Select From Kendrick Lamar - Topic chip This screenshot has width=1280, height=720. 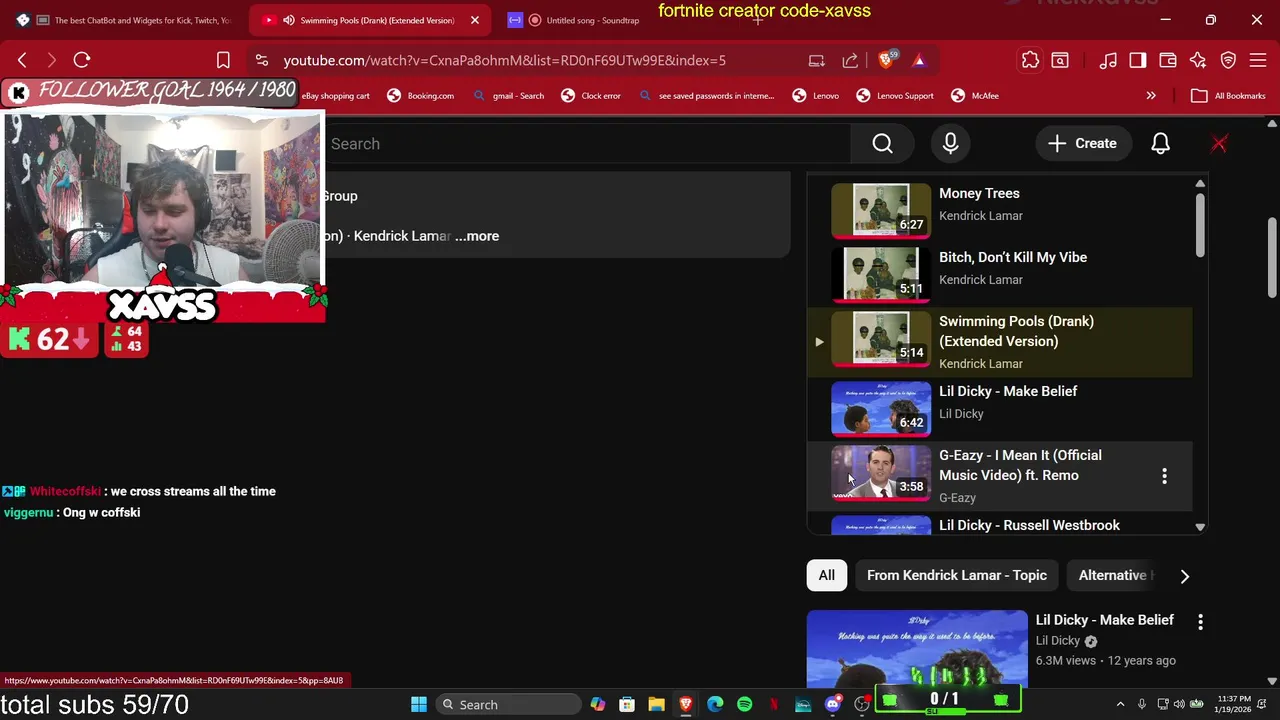957,575
